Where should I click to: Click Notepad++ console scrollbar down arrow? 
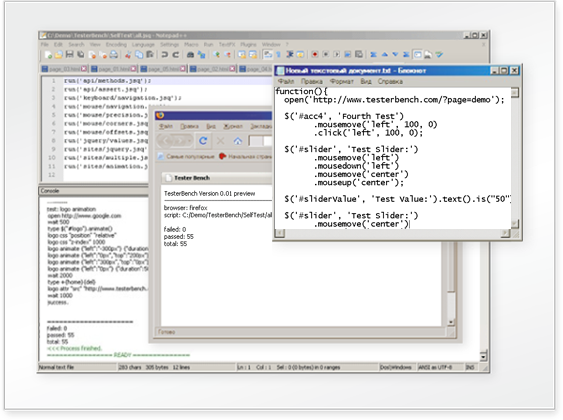click(x=483, y=356)
